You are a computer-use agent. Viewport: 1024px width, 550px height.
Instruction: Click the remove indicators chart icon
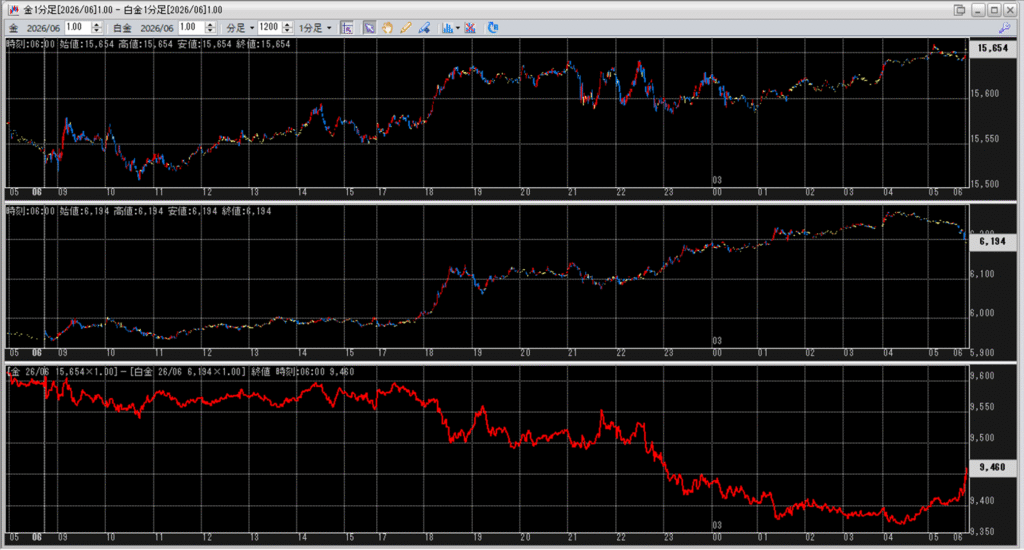(471, 28)
